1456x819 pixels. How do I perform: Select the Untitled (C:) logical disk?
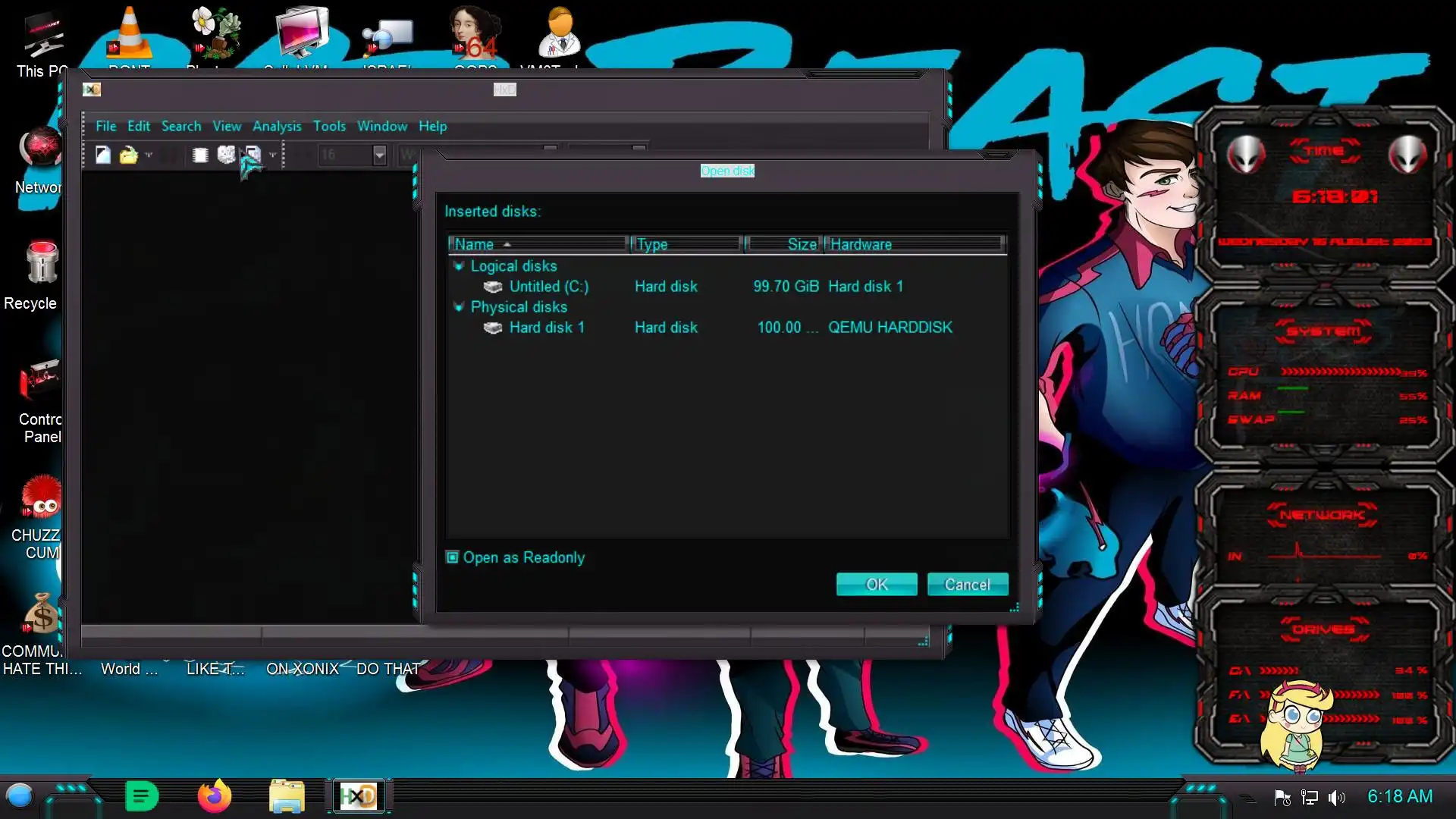click(x=548, y=287)
